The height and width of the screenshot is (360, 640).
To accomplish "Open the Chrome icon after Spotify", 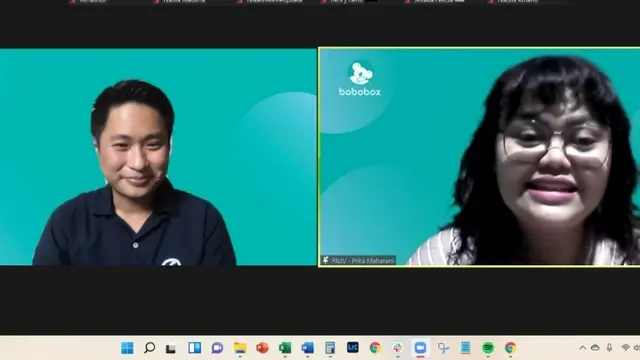I will pyautogui.click(x=510, y=348).
